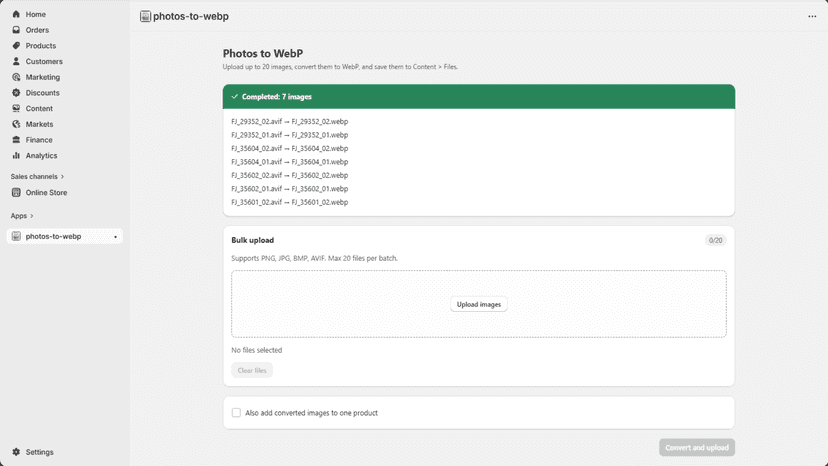
Task: Click Convert and upload button
Action: [697, 448]
